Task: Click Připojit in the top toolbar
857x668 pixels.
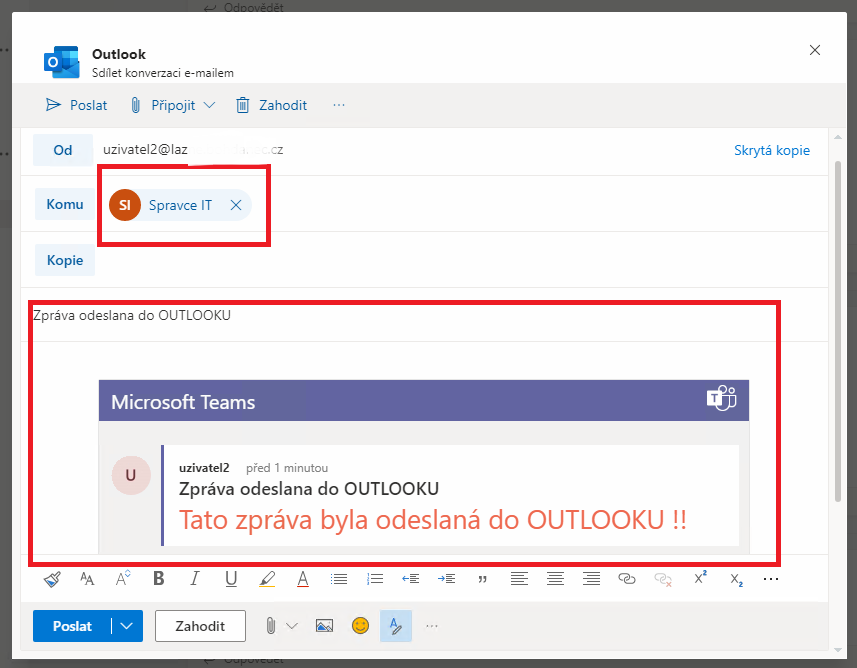Action: tap(164, 105)
